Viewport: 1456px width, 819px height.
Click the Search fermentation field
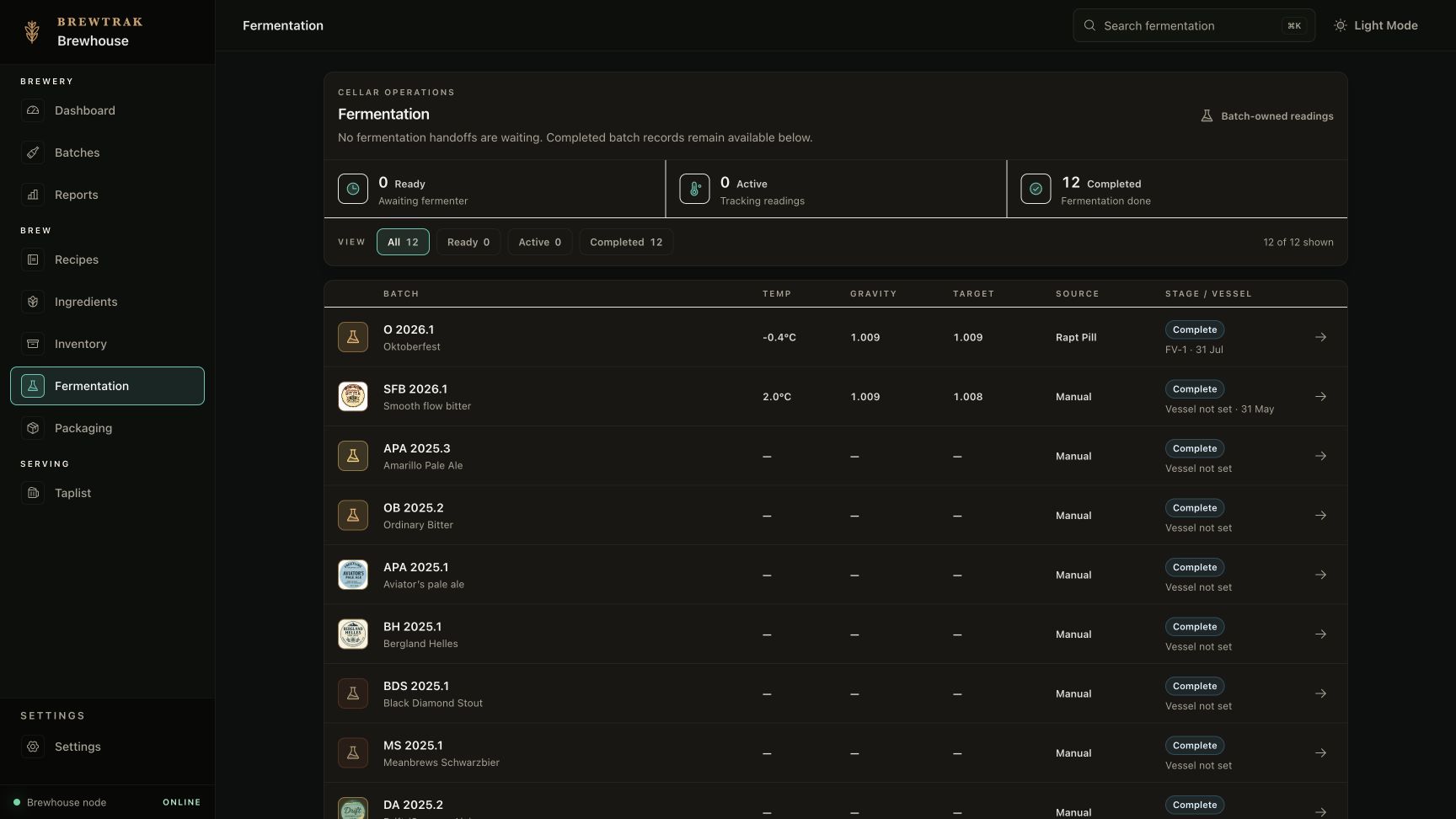tap(1194, 25)
